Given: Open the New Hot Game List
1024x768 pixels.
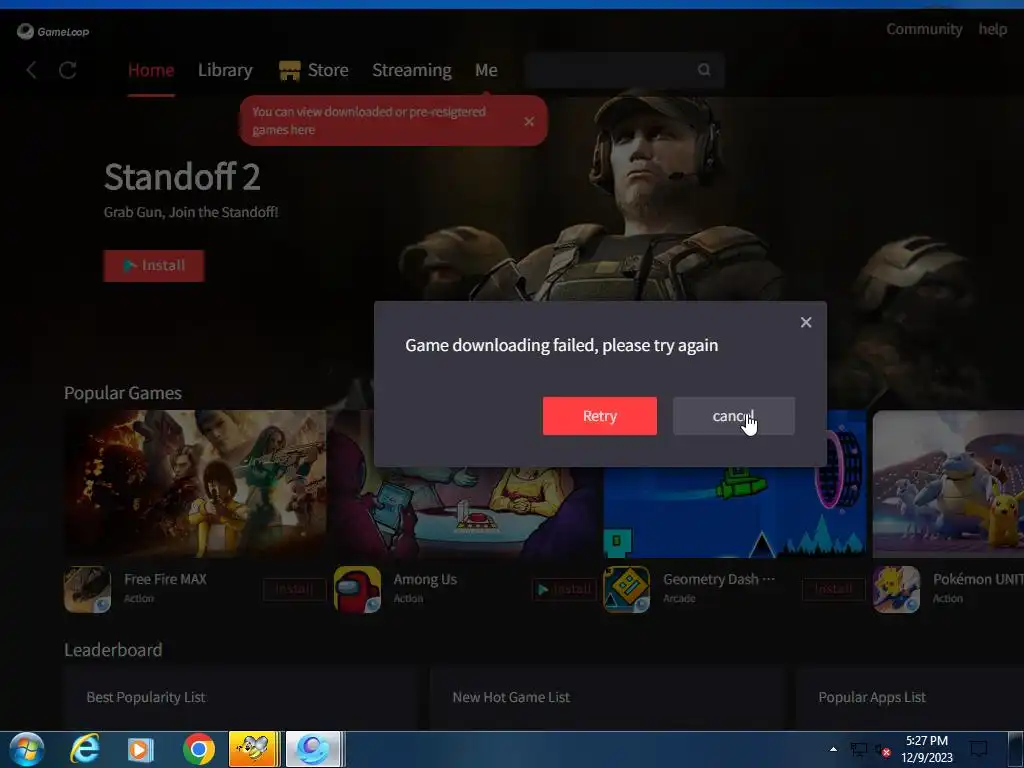Looking at the screenshot, I should [x=511, y=697].
